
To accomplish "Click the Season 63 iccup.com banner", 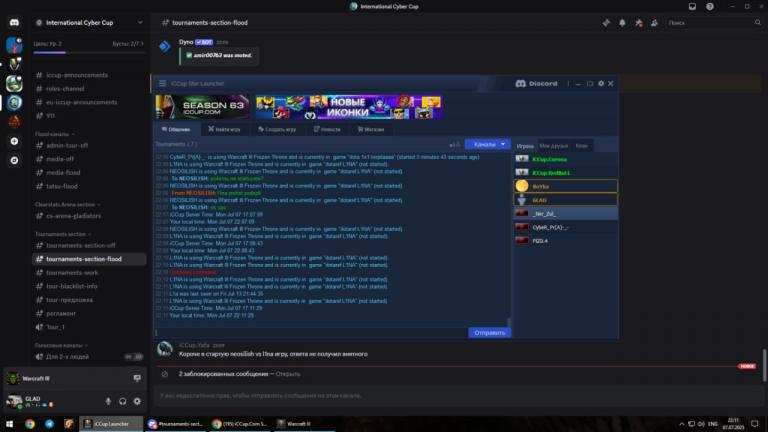I will coord(203,107).
